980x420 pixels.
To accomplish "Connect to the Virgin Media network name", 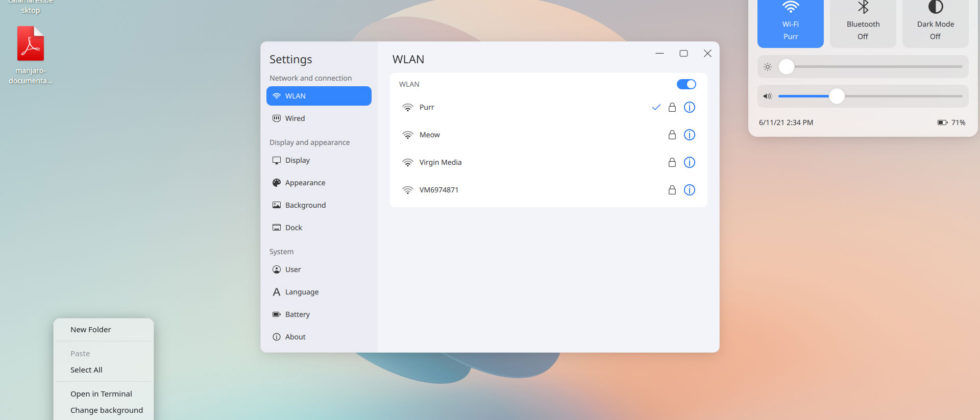I will [x=440, y=162].
